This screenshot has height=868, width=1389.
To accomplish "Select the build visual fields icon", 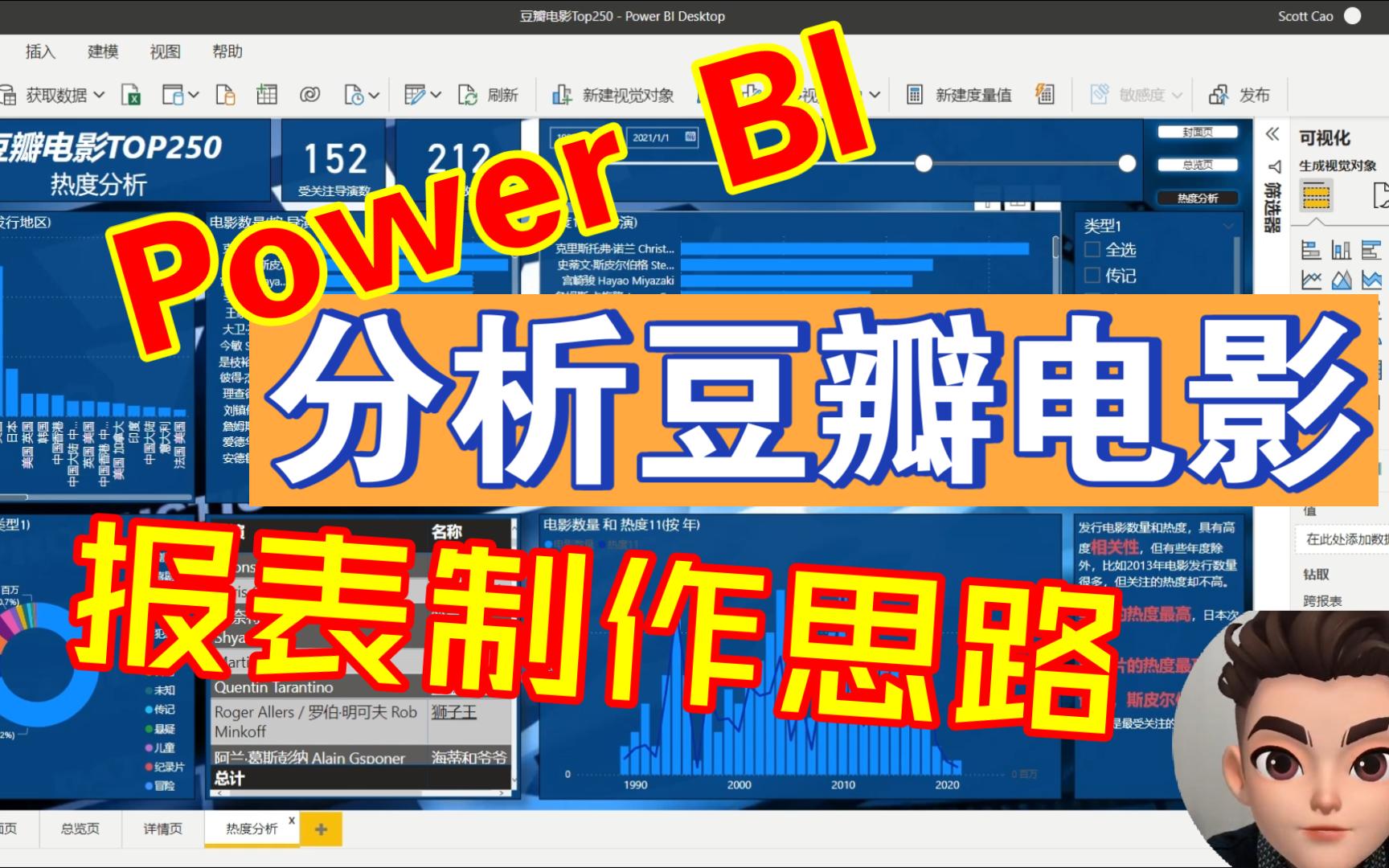I will coord(1316,195).
